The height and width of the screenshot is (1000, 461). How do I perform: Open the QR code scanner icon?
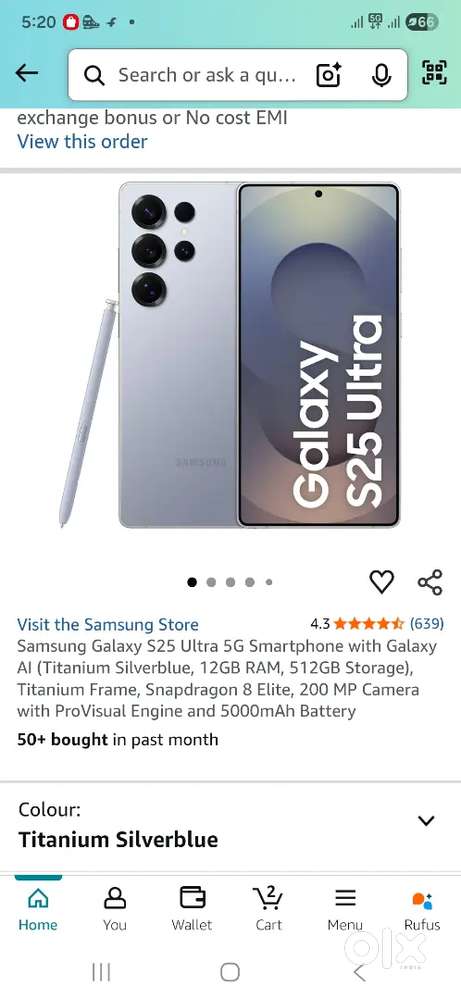coord(434,72)
